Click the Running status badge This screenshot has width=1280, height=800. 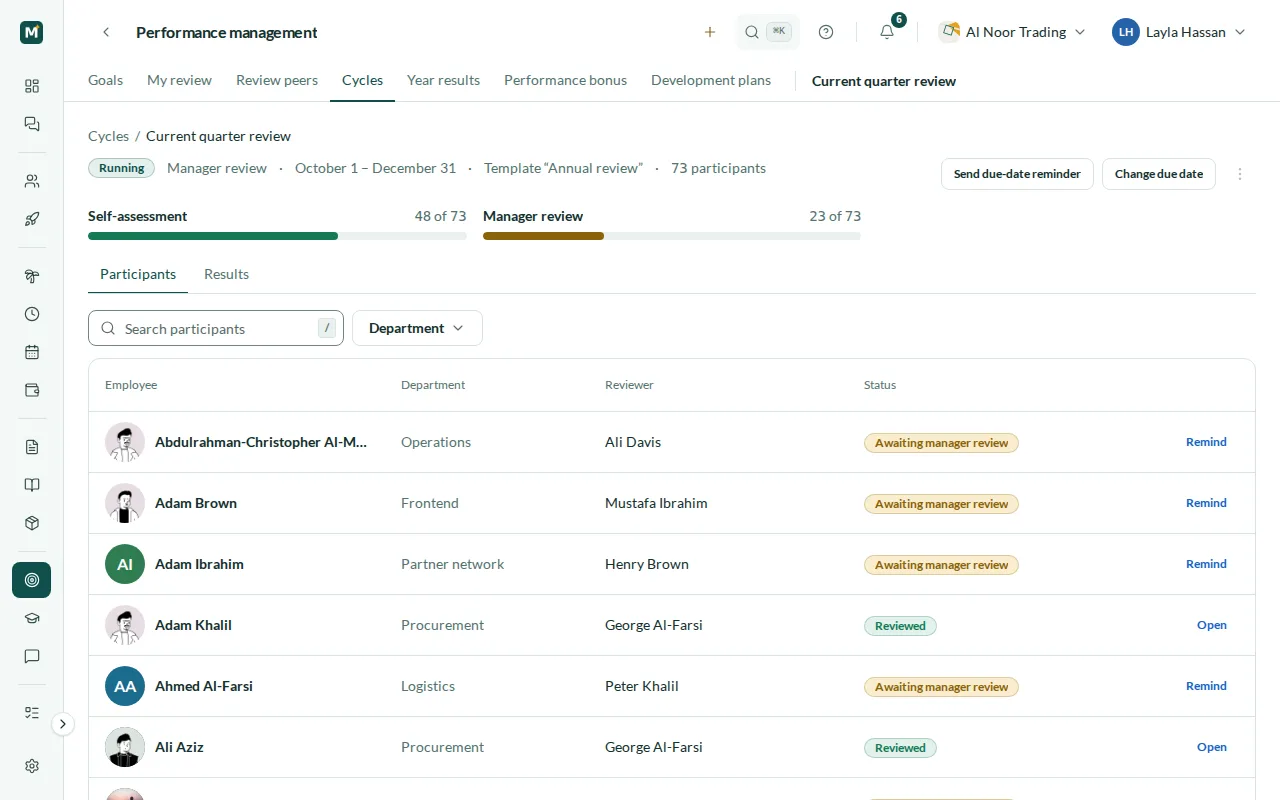[x=121, y=168]
